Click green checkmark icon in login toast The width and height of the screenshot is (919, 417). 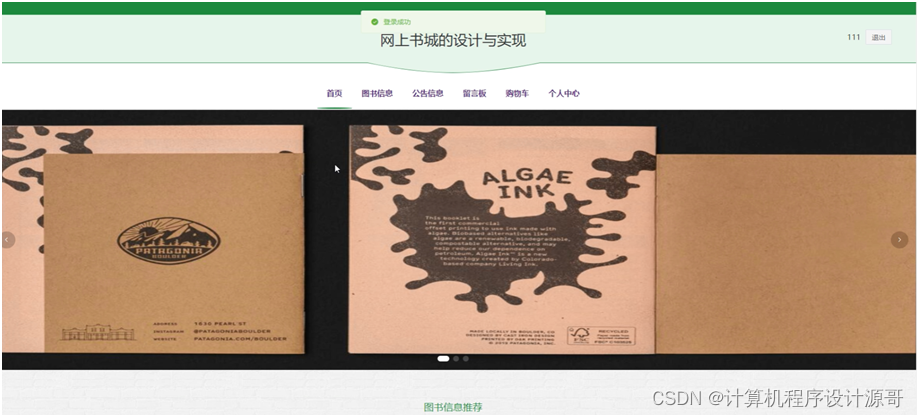point(375,22)
